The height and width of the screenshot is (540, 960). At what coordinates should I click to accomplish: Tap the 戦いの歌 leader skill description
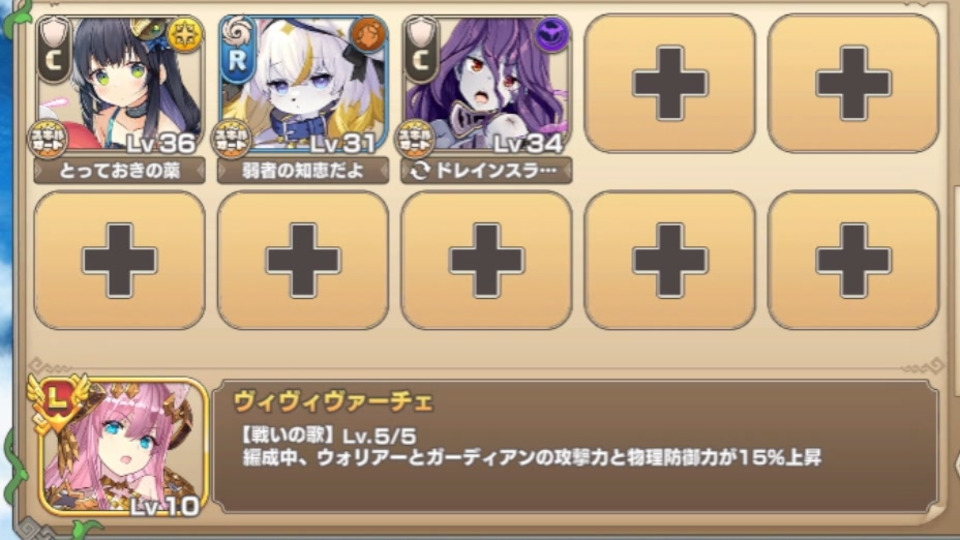[531, 448]
